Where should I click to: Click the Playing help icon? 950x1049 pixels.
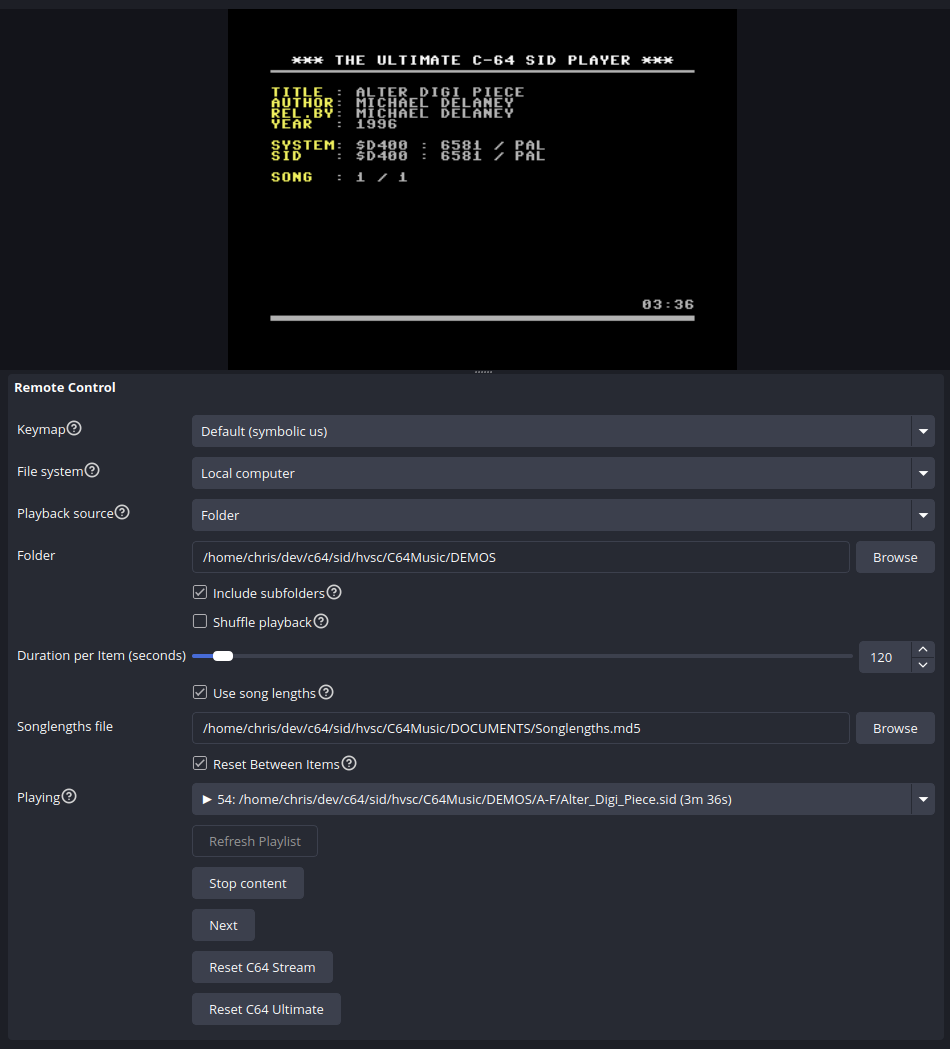coord(69,796)
